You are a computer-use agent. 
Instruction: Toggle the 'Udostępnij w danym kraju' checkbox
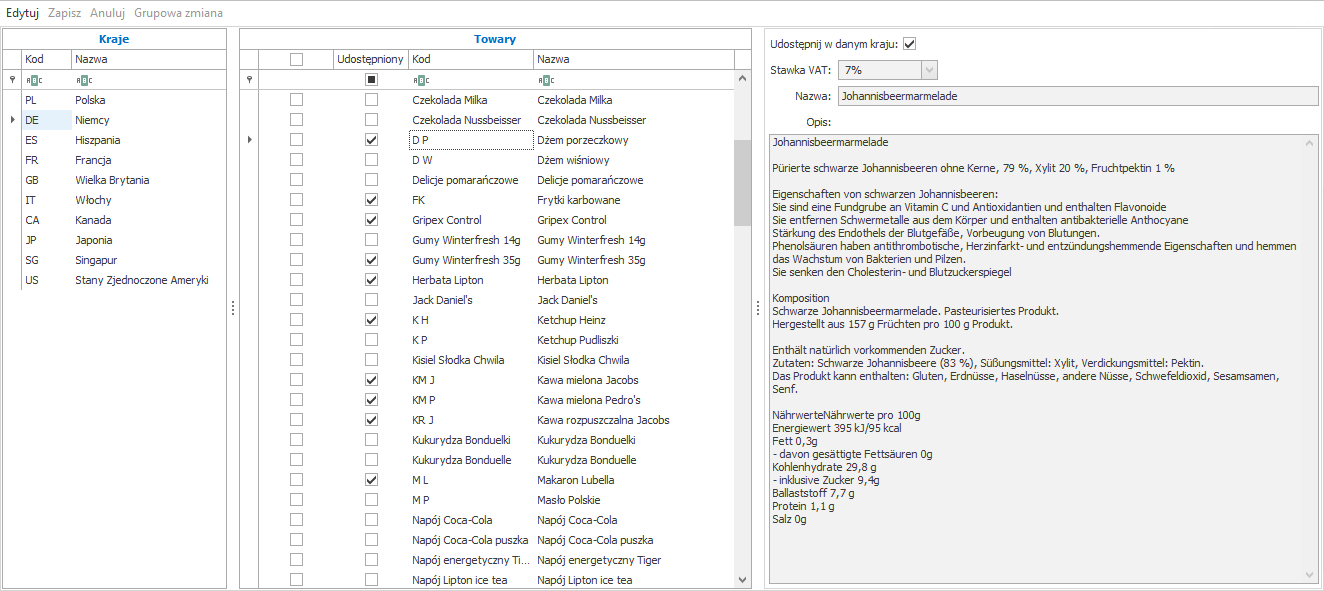[909, 44]
